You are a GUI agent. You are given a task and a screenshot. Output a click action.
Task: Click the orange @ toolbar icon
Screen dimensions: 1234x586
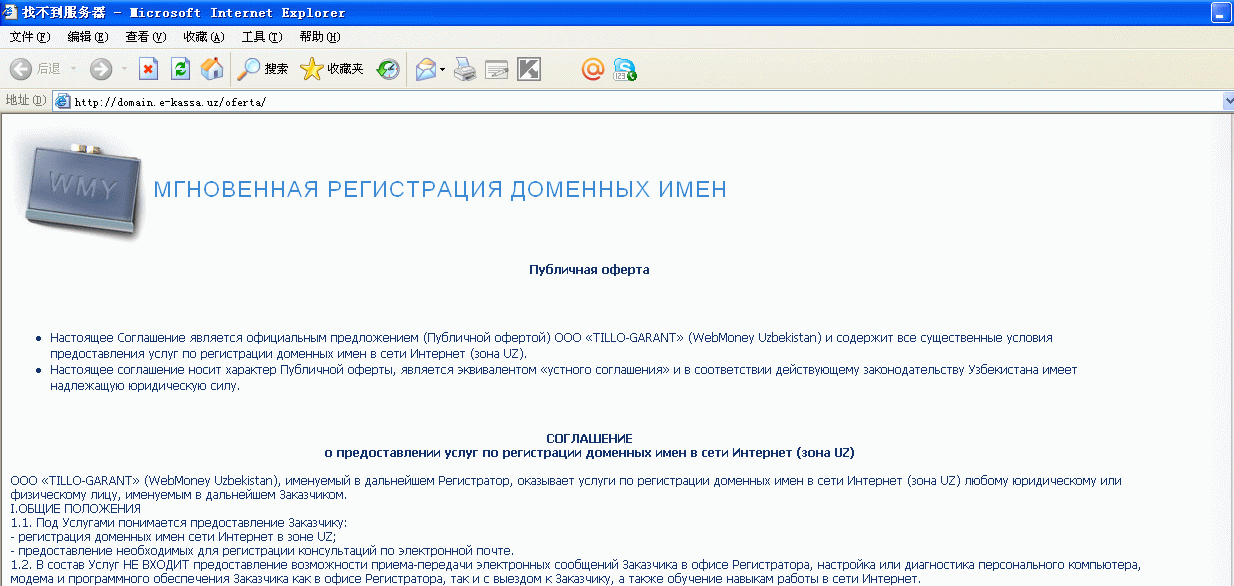coord(593,69)
